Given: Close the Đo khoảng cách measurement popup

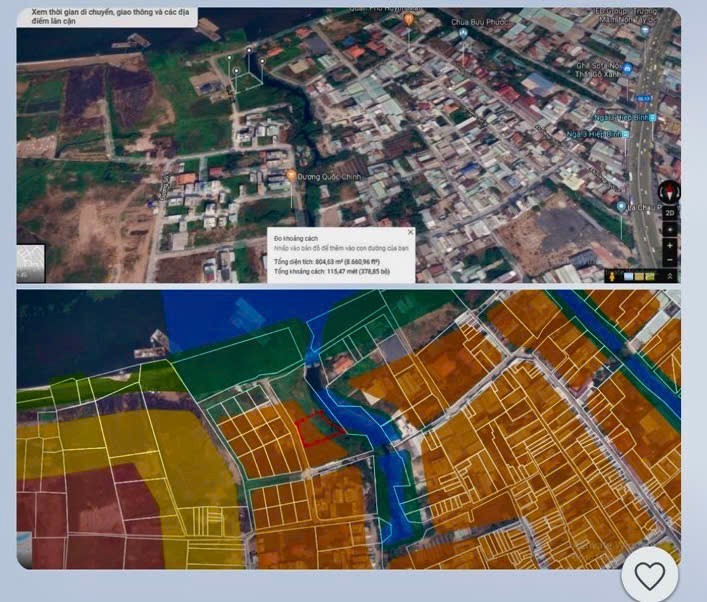Looking at the screenshot, I should click(x=410, y=232).
